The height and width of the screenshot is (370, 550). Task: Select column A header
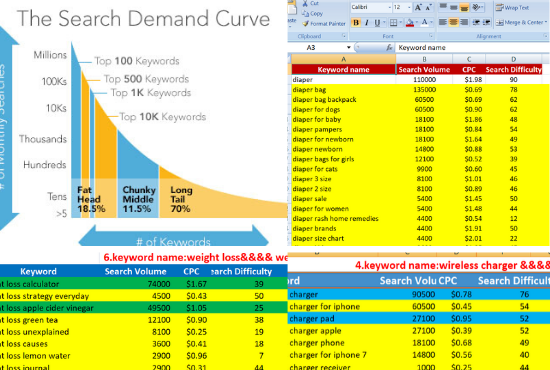point(343,59)
